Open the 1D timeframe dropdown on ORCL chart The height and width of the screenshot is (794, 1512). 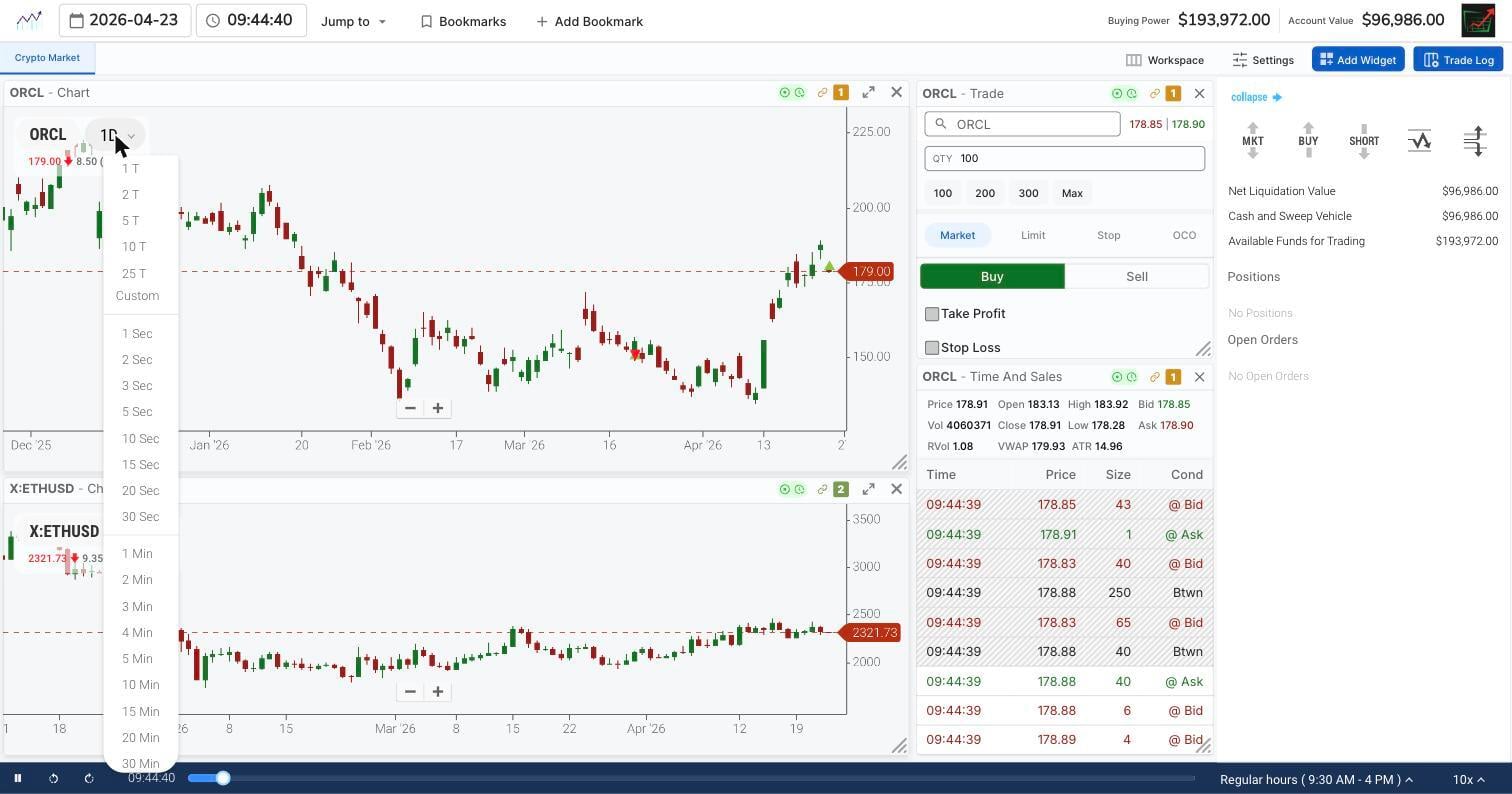tap(116, 135)
